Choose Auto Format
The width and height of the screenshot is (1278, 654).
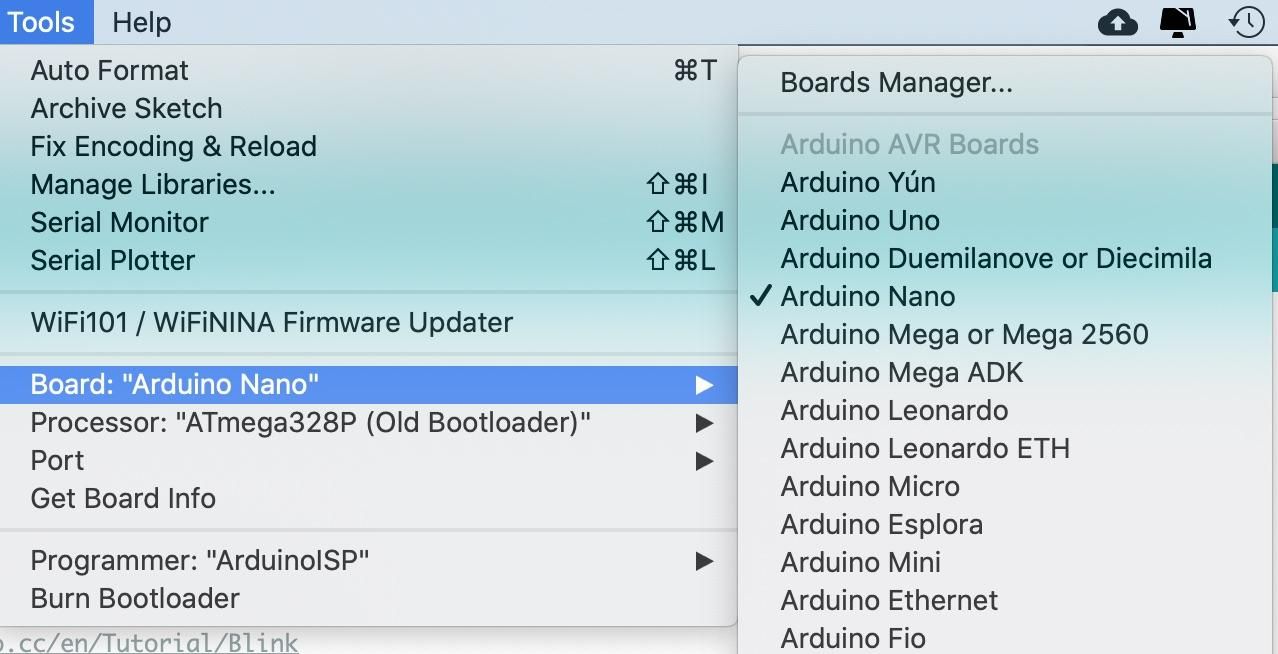109,71
